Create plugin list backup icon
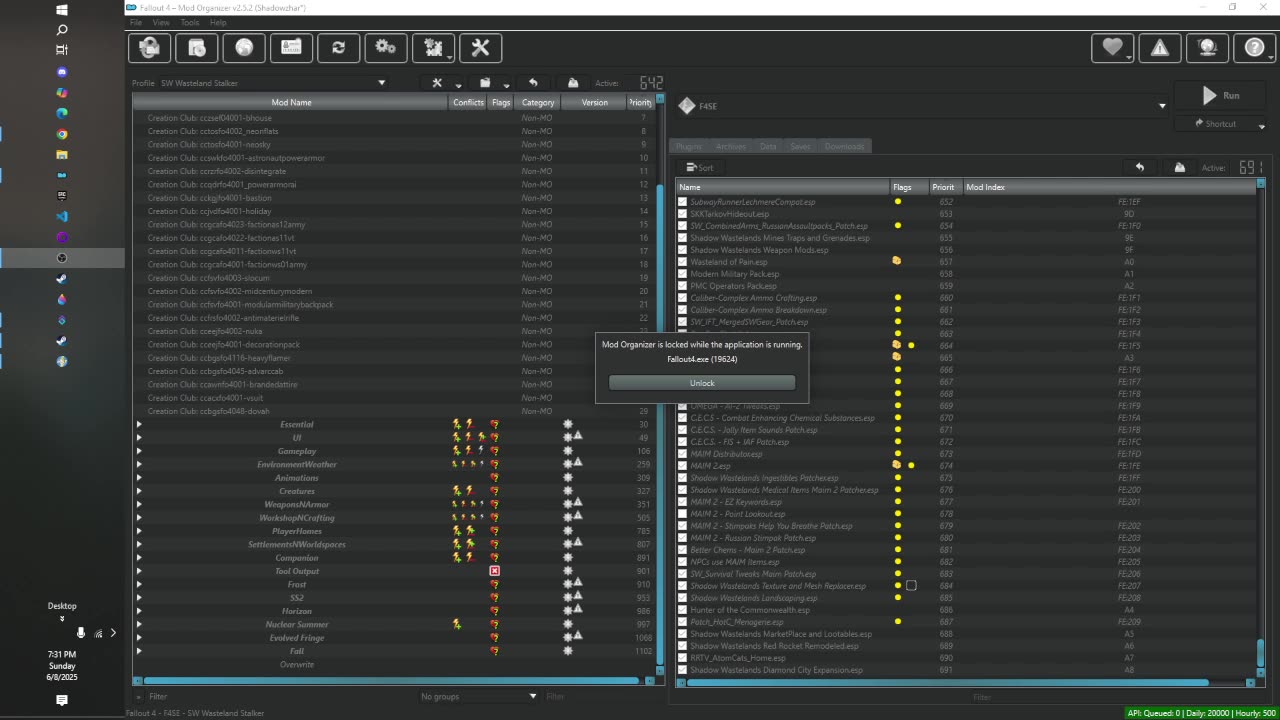The image size is (1280, 720). pyautogui.click(x=1179, y=167)
